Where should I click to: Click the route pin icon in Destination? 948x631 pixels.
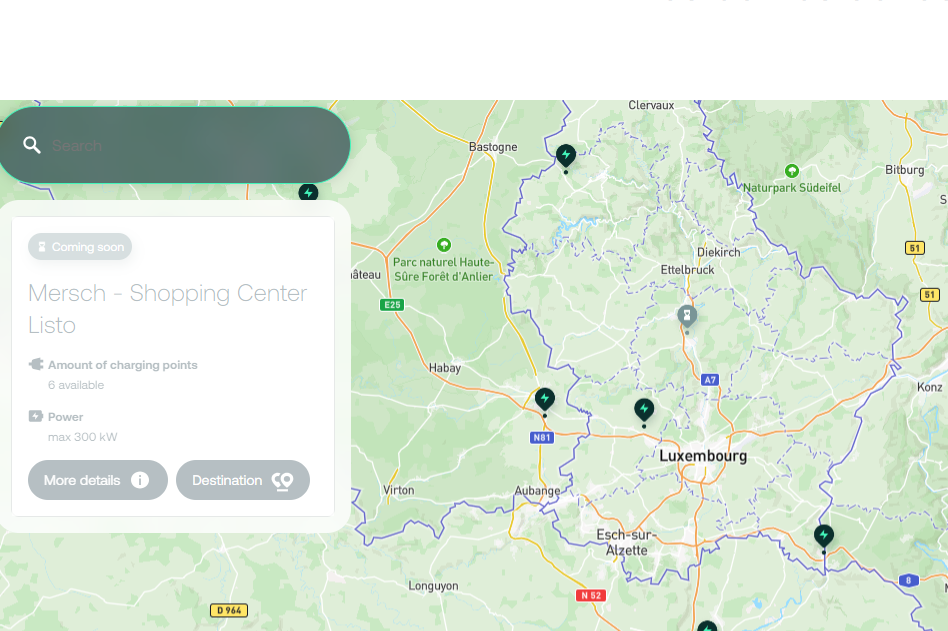click(282, 481)
